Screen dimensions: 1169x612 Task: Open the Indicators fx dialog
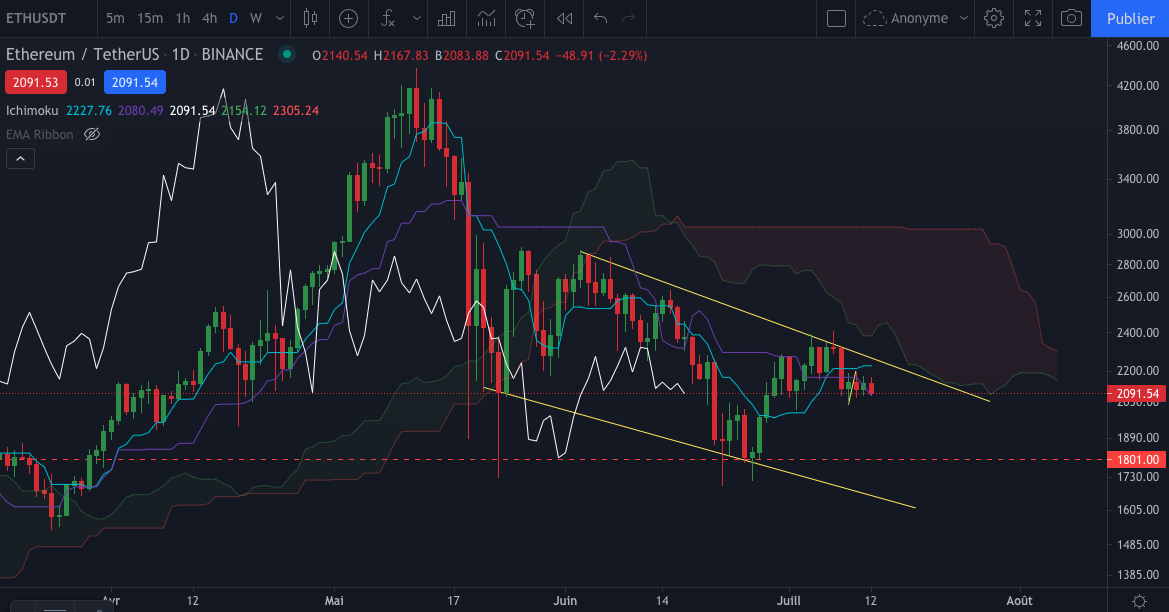(388, 18)
